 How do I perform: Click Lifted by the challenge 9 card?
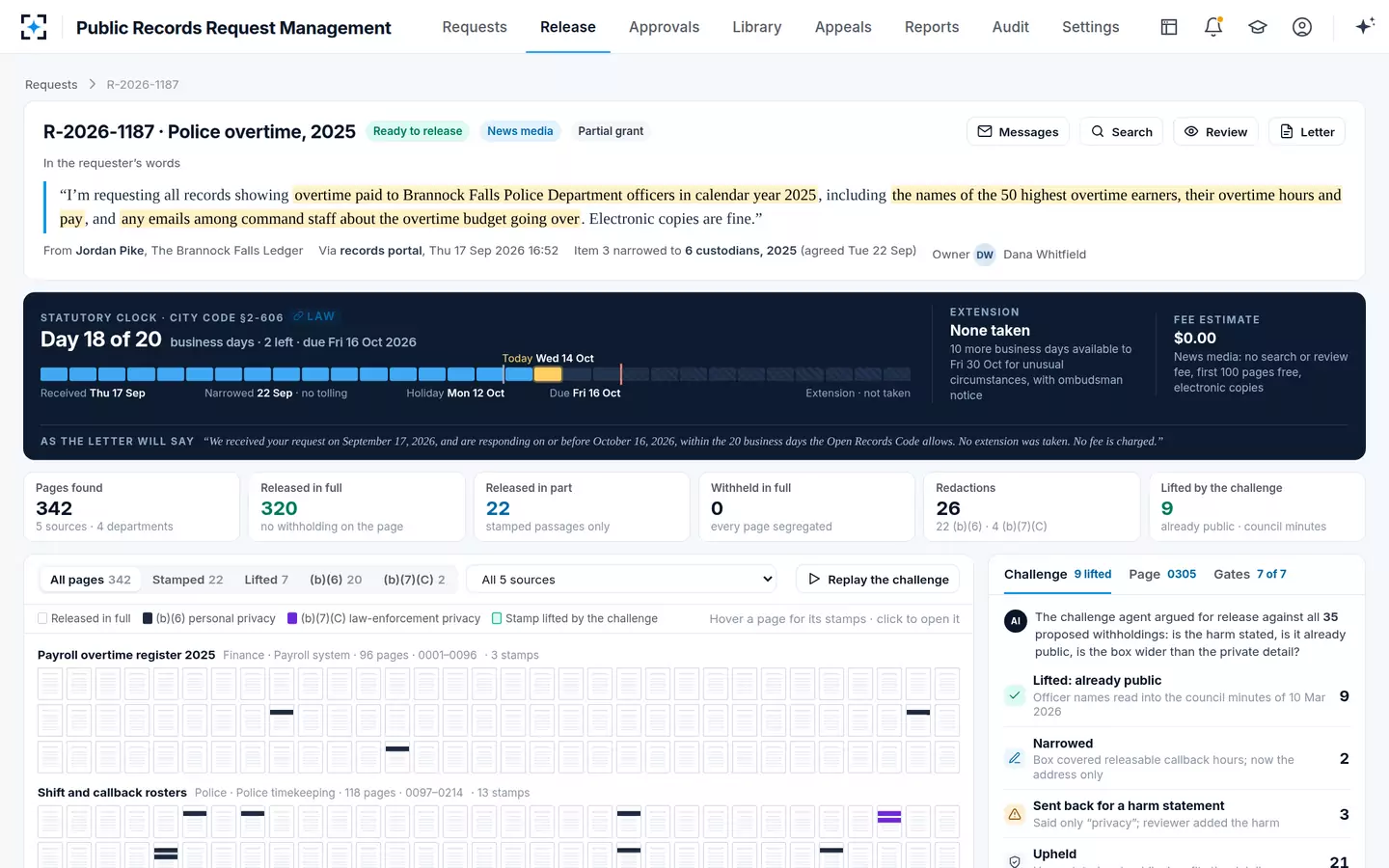pos(1257,506)
